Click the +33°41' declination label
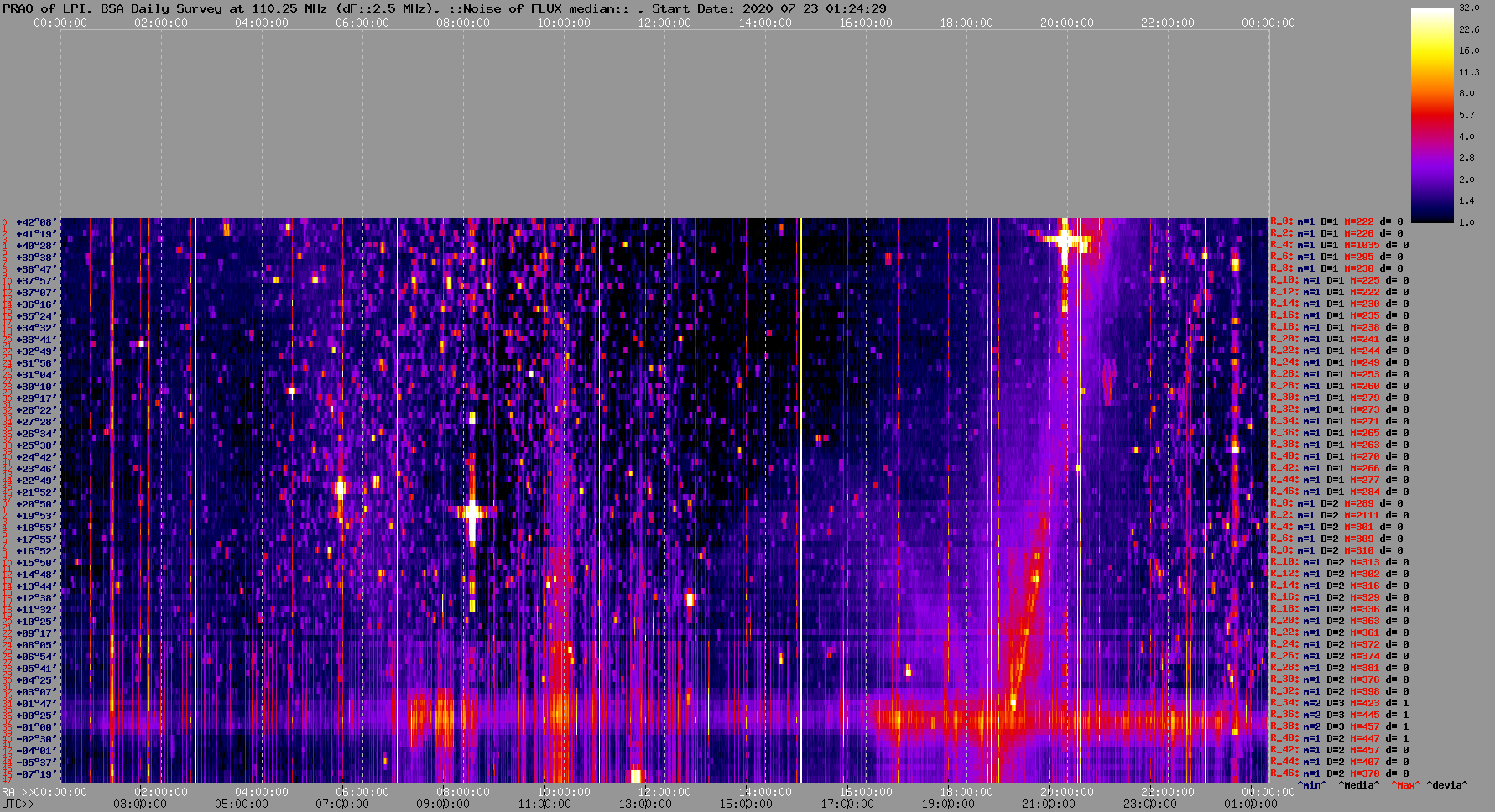The height and width of the screenshot is (812, 1495). click(37, 340)
